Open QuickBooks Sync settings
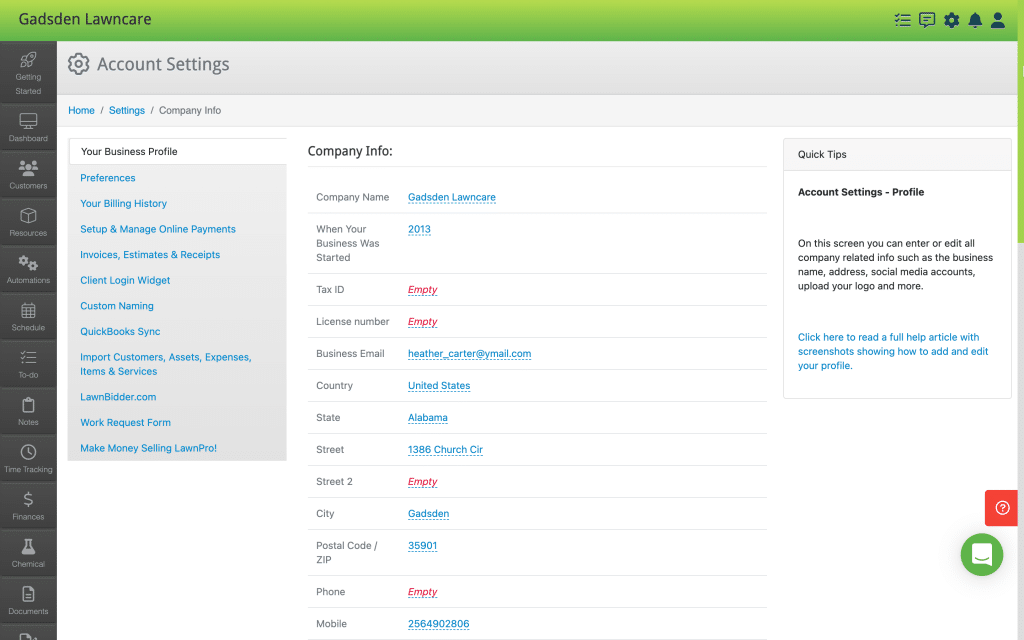Screen dimensions: 1024x640 coord(120,331)
